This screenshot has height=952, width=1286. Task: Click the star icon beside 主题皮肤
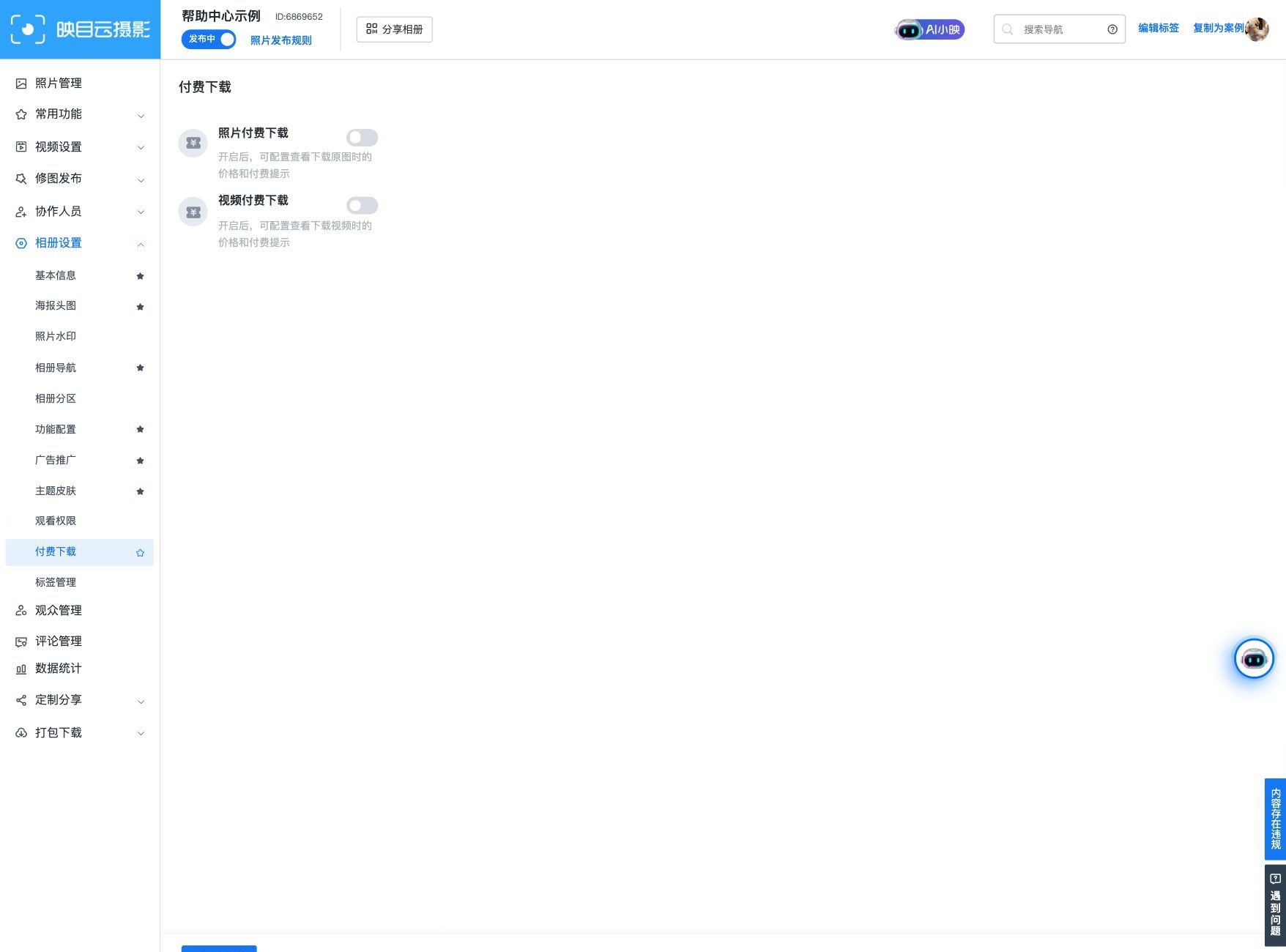click(x=140, y=491)
